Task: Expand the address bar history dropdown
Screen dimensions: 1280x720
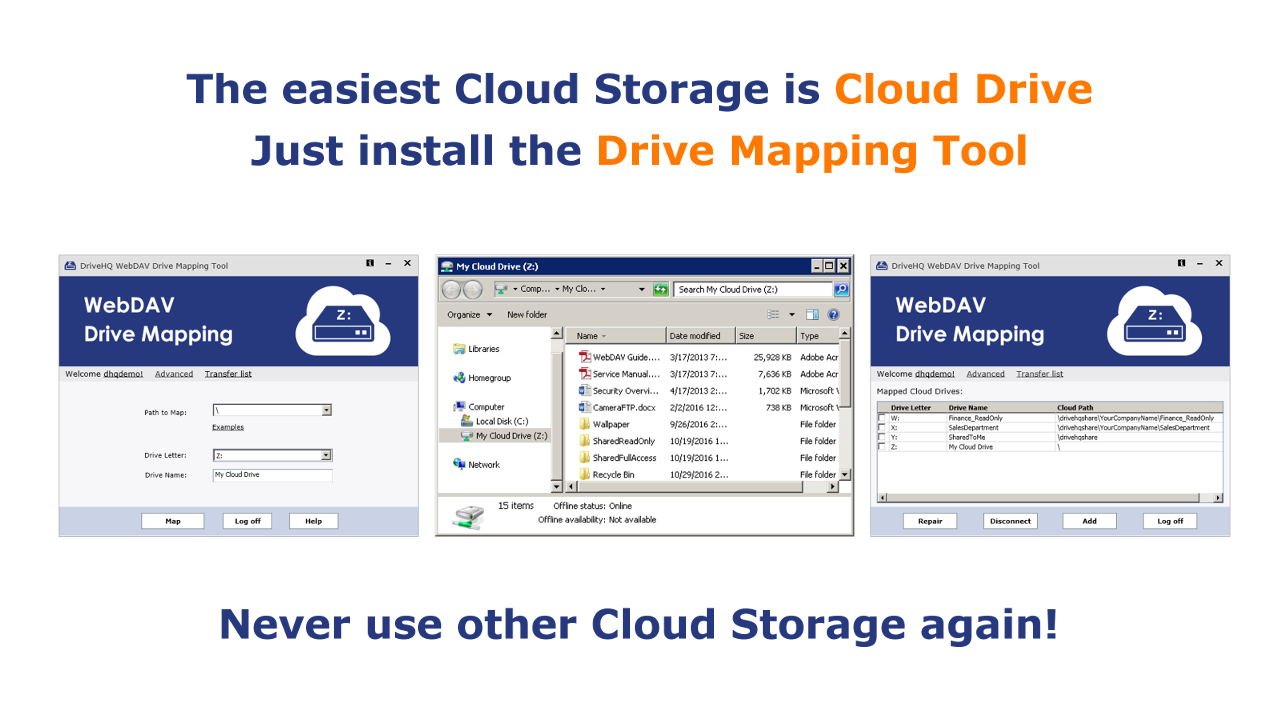Action: [642, 289]
